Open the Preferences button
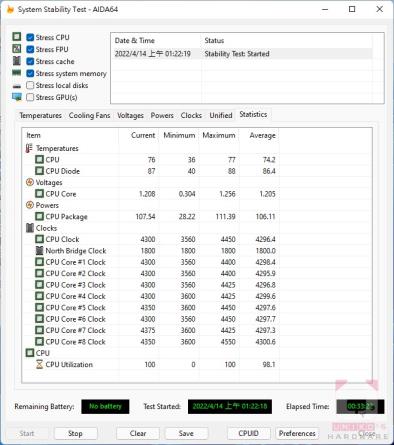The height and width of the screenshot is (445, 394). 297,433
